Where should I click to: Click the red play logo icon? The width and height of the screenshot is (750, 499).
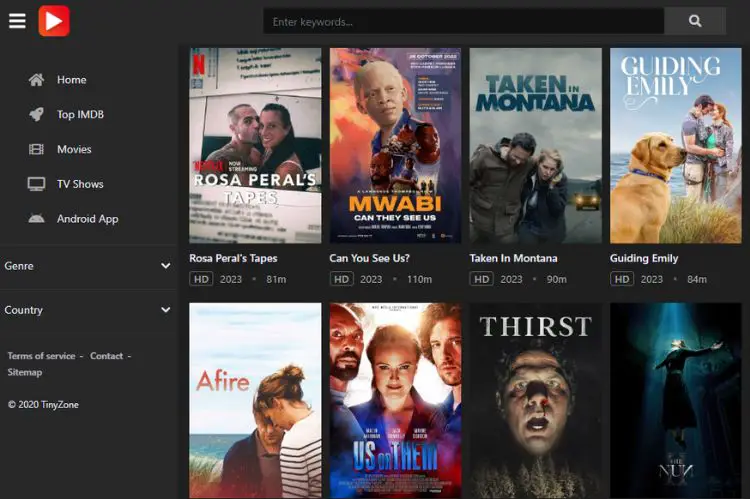(x=54, y=21)
